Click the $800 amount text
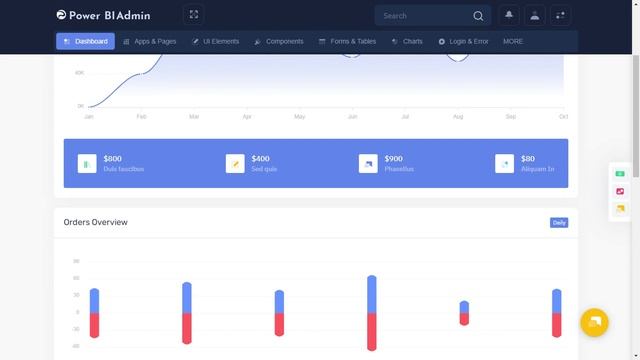The image size is (640, 360). [x=113, y=158]
